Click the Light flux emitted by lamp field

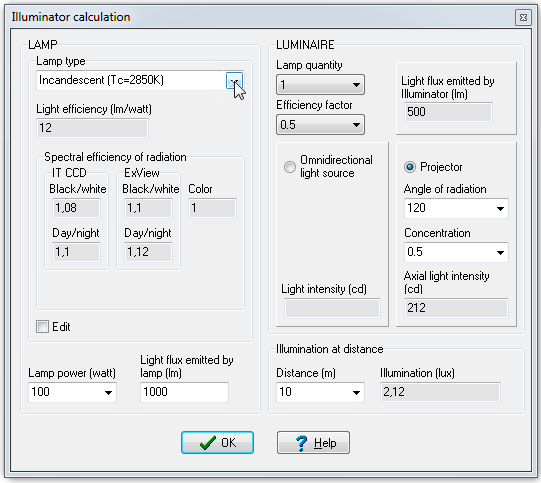pos(185,392)
